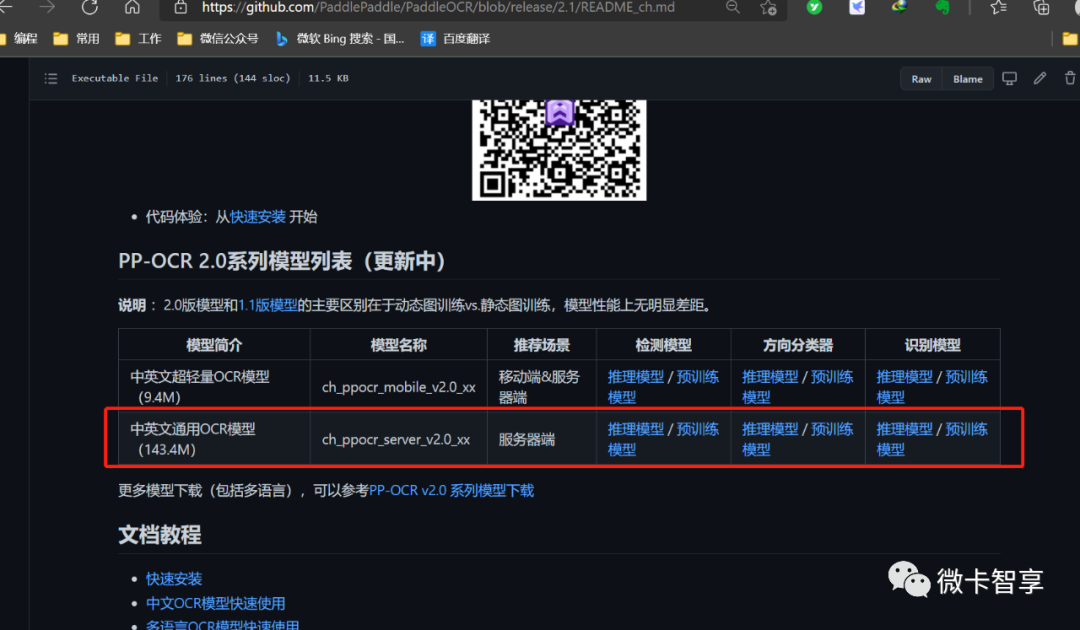Click the GitHub URL address bar

[x=438, y=8]
